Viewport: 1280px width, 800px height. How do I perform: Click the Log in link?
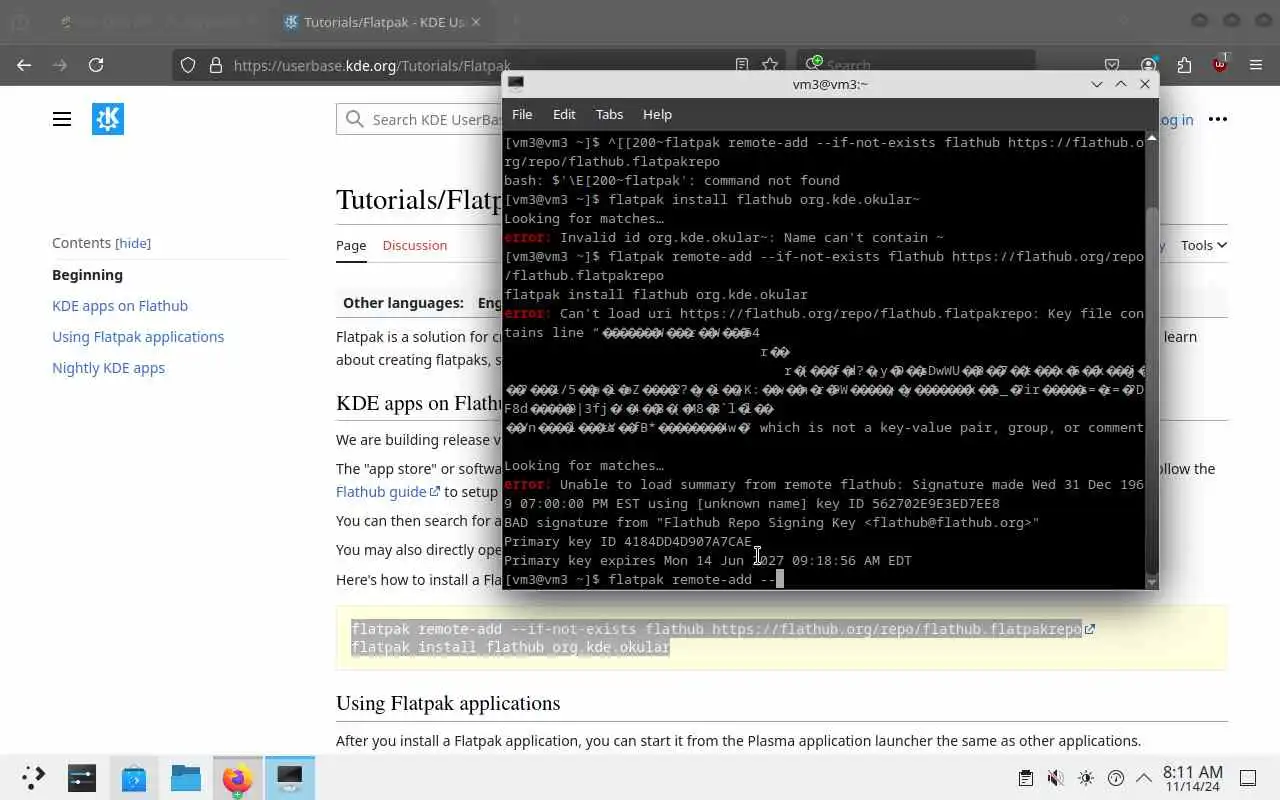pos(1176,119)
